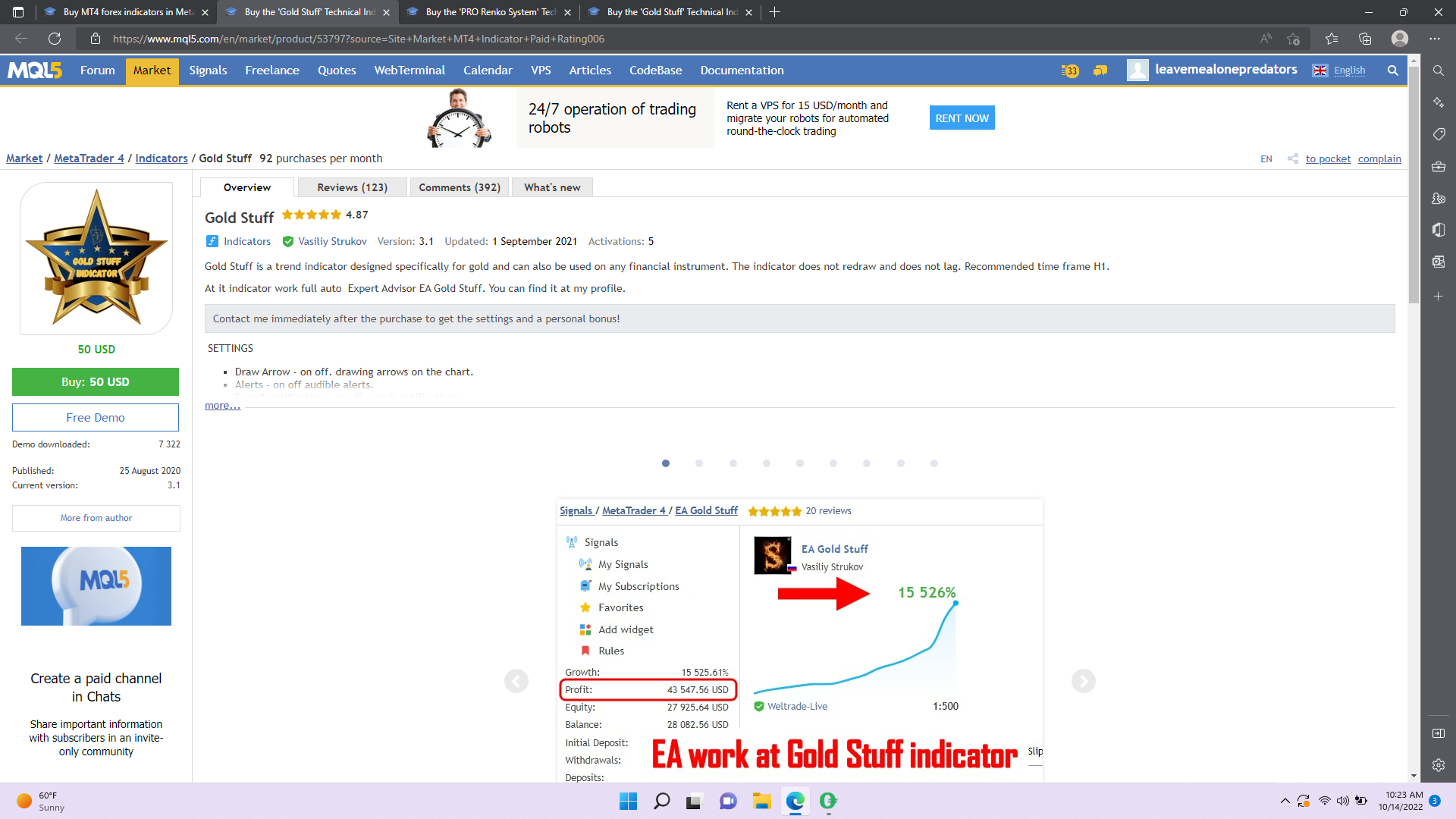This screenshot has width=1456, height=819.
Task: Open the chat messages bubble icon
Action: (1100, 71)
